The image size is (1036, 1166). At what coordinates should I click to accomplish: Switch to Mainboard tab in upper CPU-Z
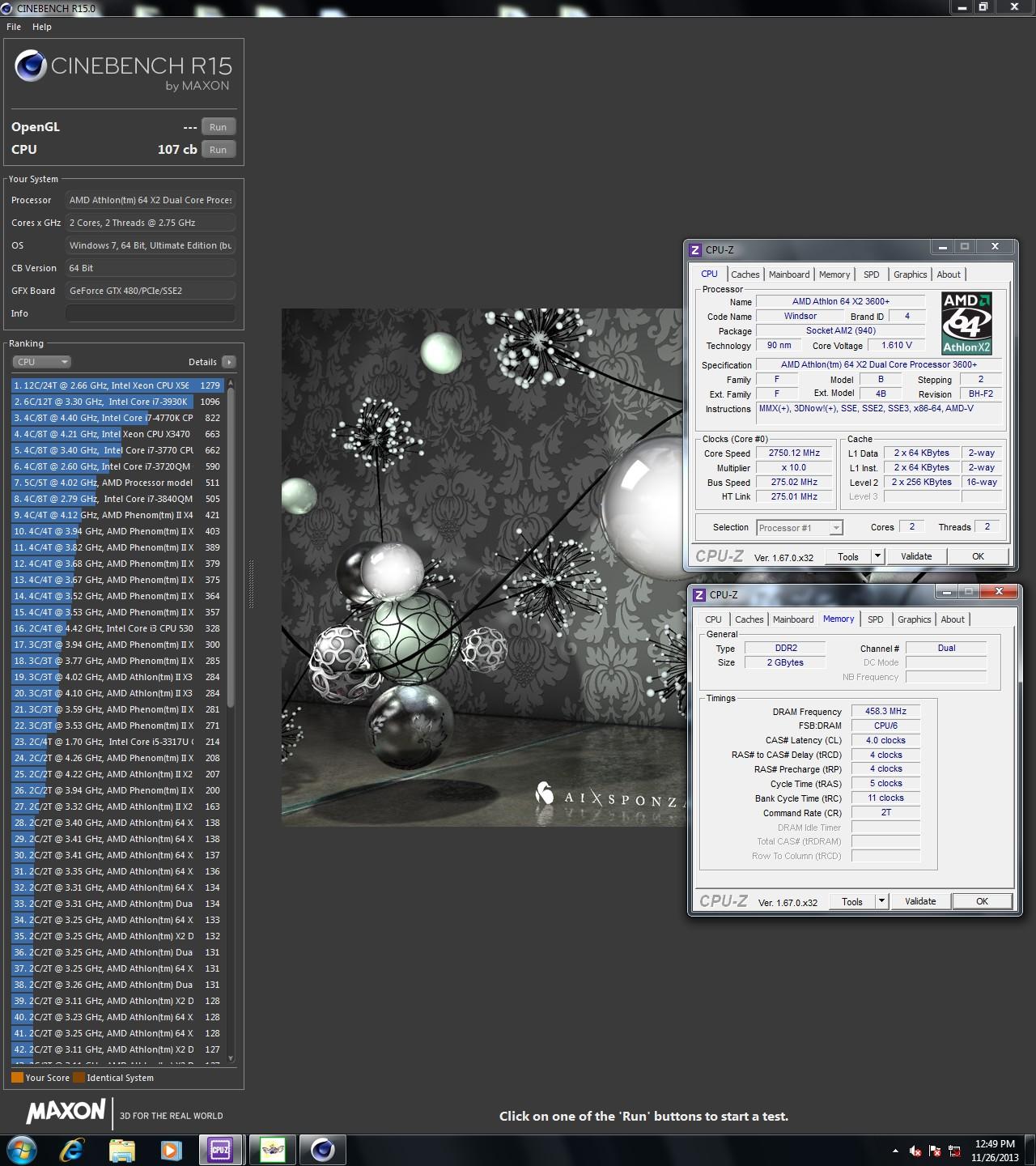click(789, 274)
